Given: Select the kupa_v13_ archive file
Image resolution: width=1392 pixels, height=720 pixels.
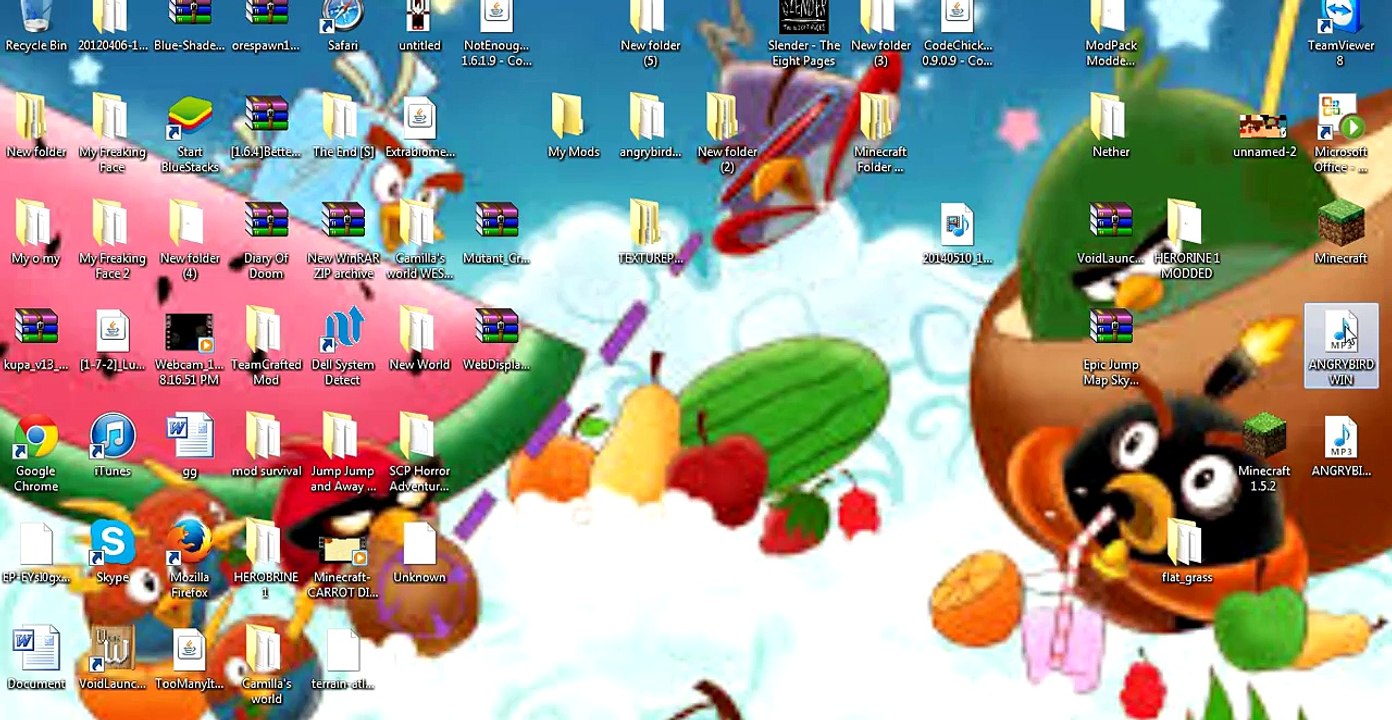Looking at the screenshot, I should (36, 341).
